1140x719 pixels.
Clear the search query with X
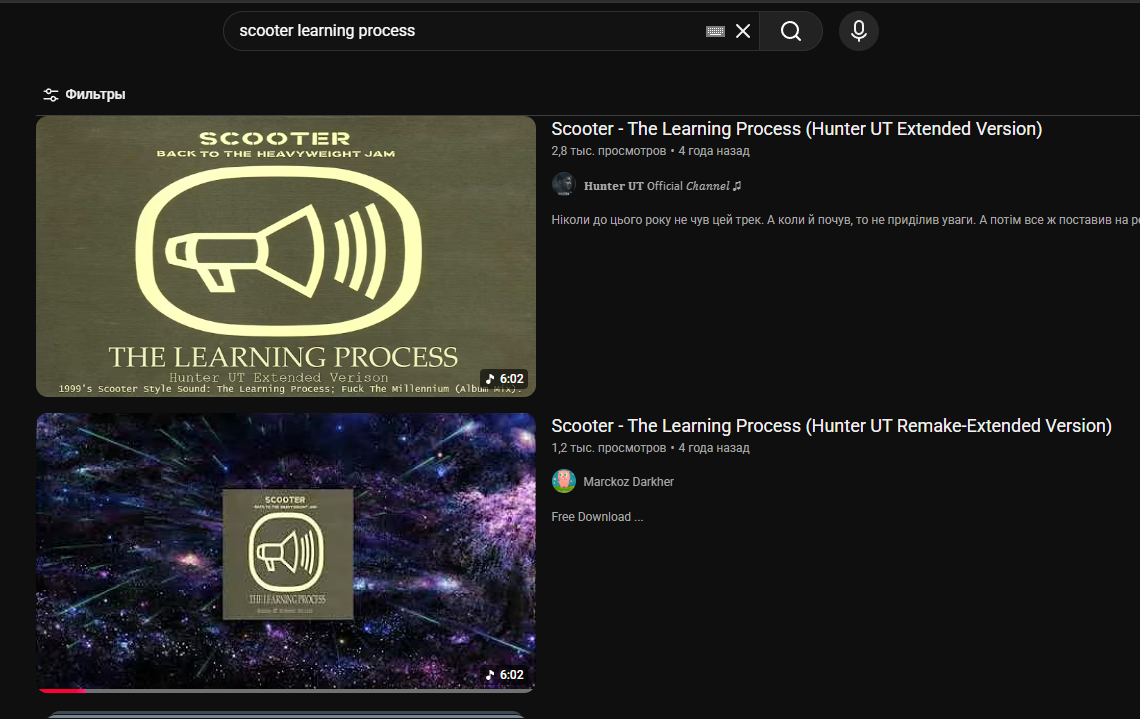[742, 31]
